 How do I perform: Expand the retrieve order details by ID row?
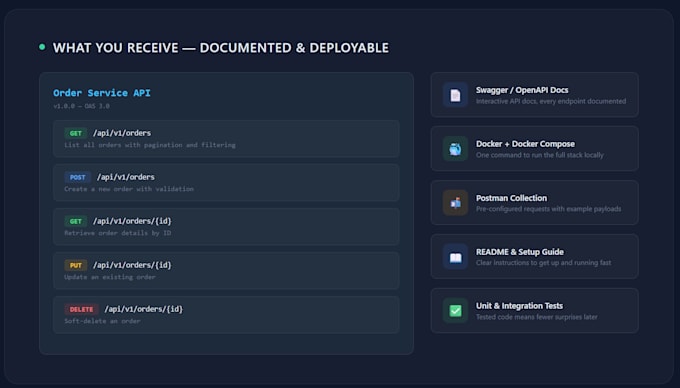226,227
